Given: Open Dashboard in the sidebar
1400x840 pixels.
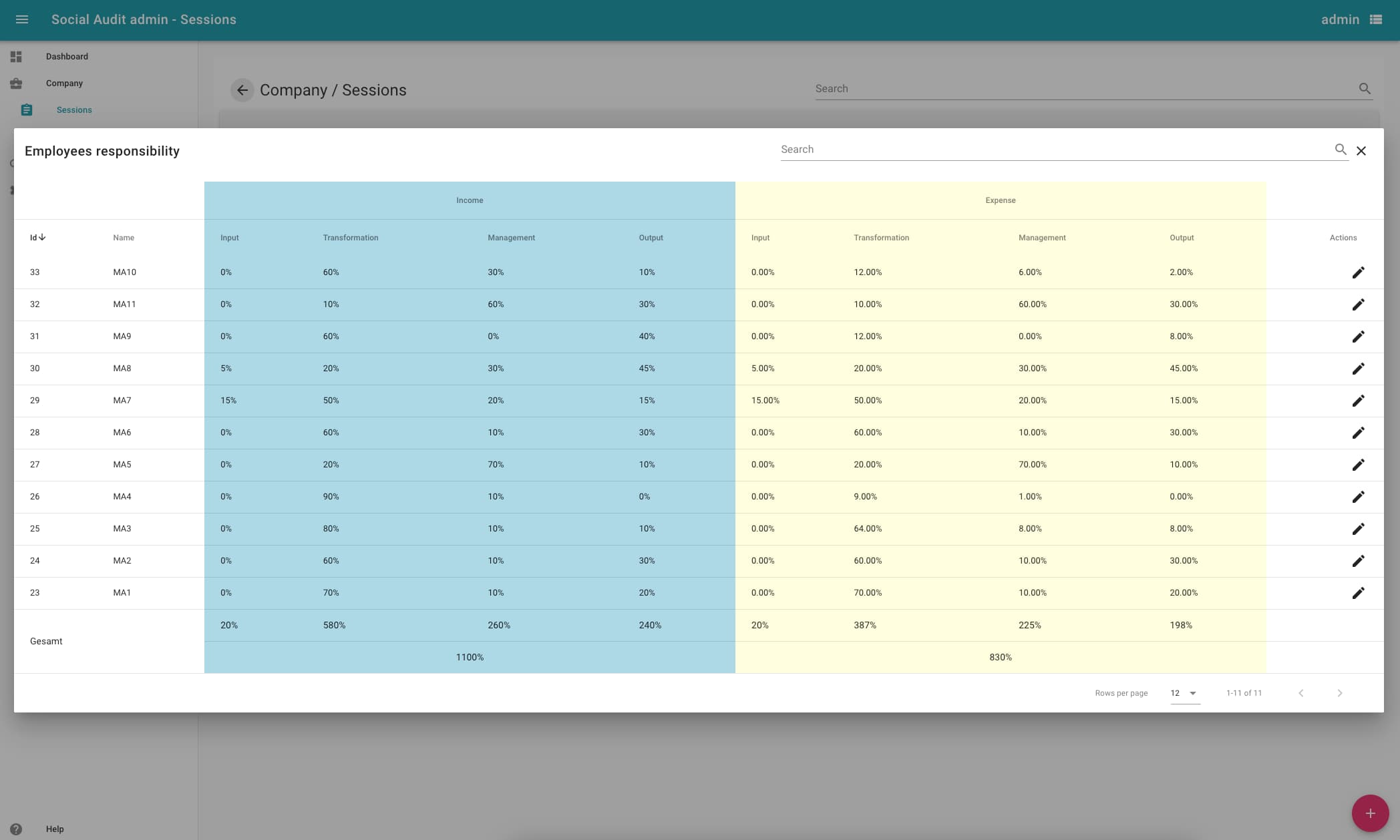Looking at the screenshot, I should (67, 57).
